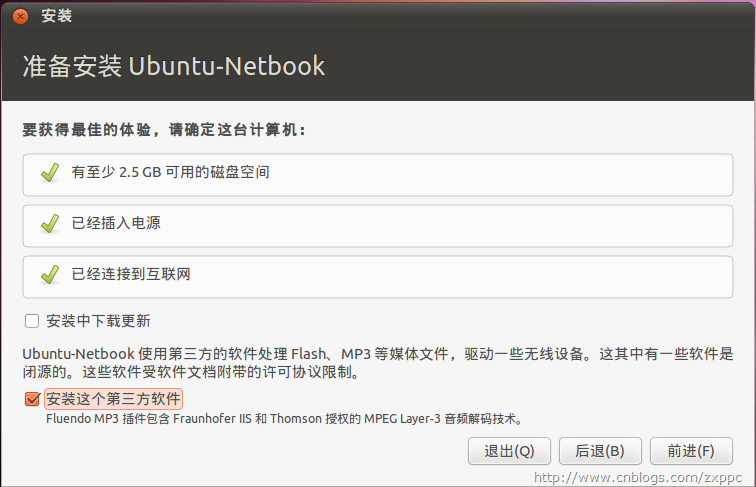Click Fluendo MP3 plugin description text
The image size is (756, 487).
[x=284, y=419]
